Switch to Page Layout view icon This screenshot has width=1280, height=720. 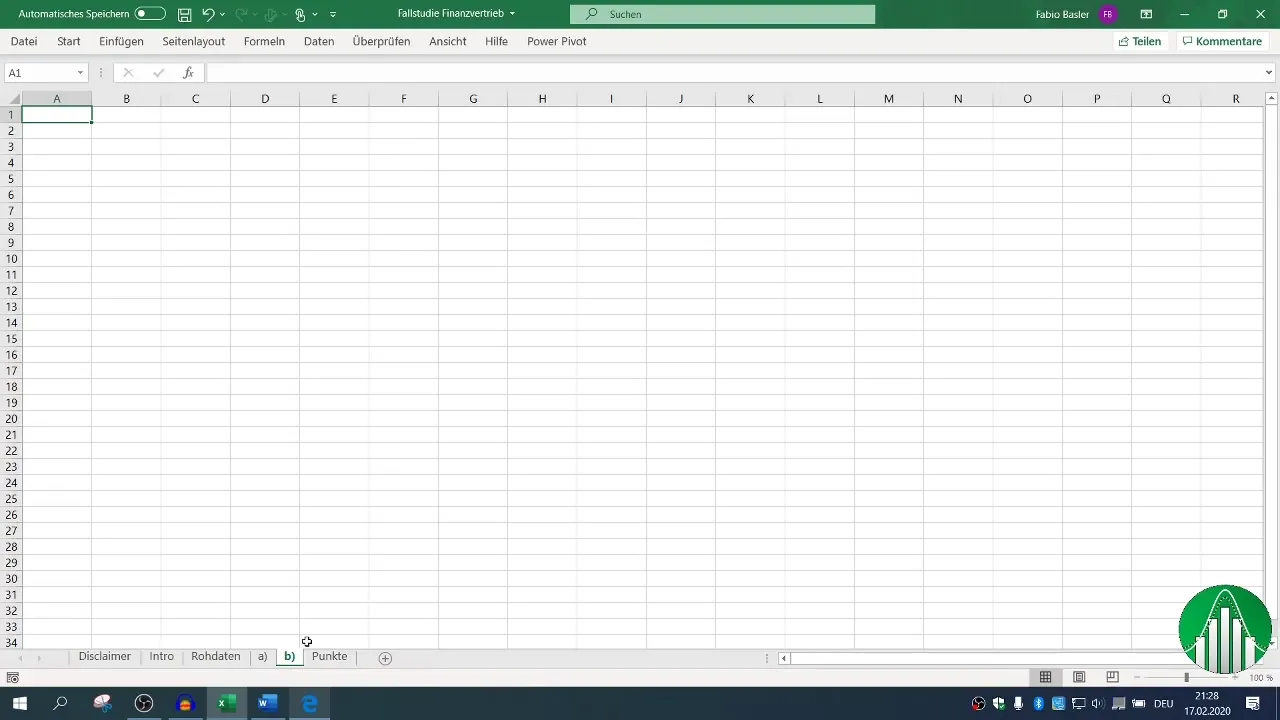[1079, 677]
